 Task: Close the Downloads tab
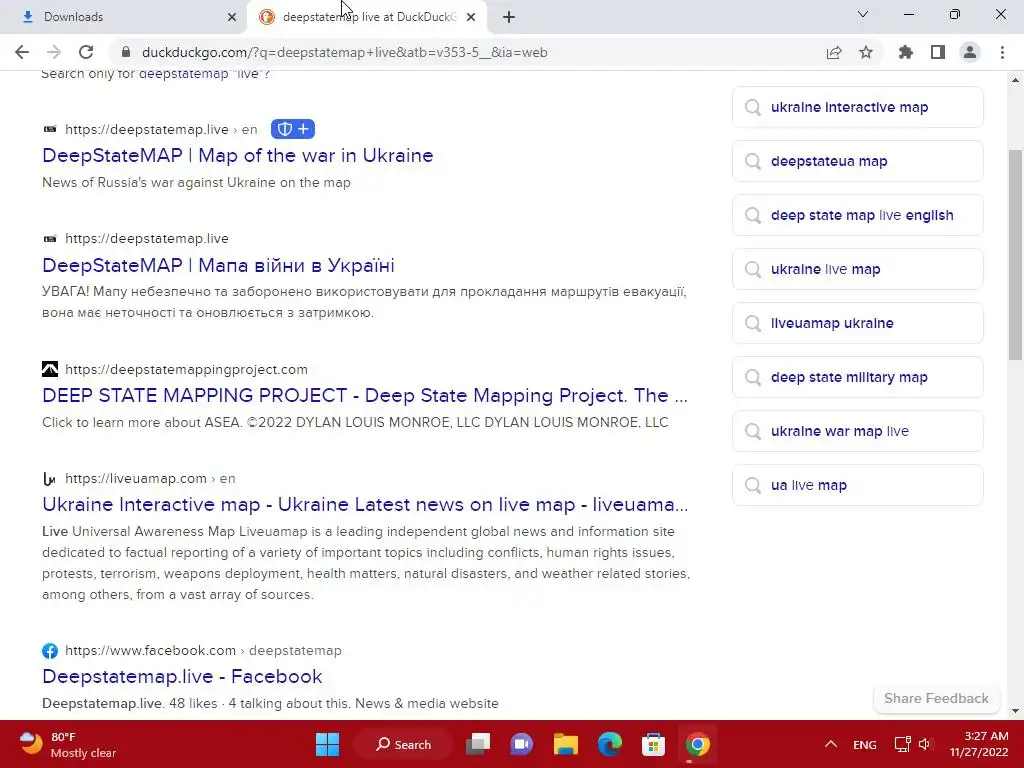tap(232, 17)
